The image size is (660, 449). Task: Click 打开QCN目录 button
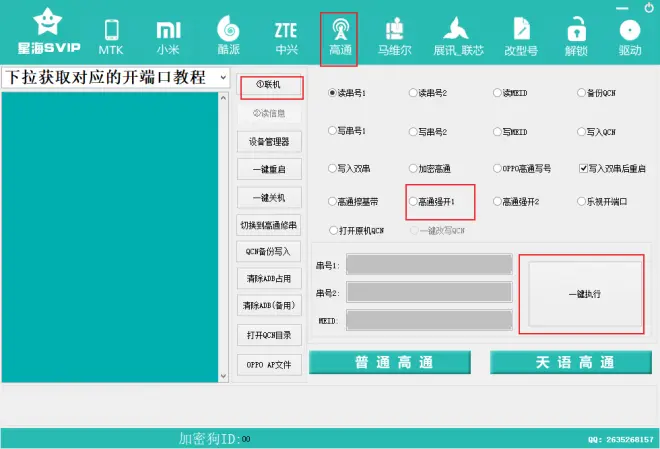[x=269, y=335]
